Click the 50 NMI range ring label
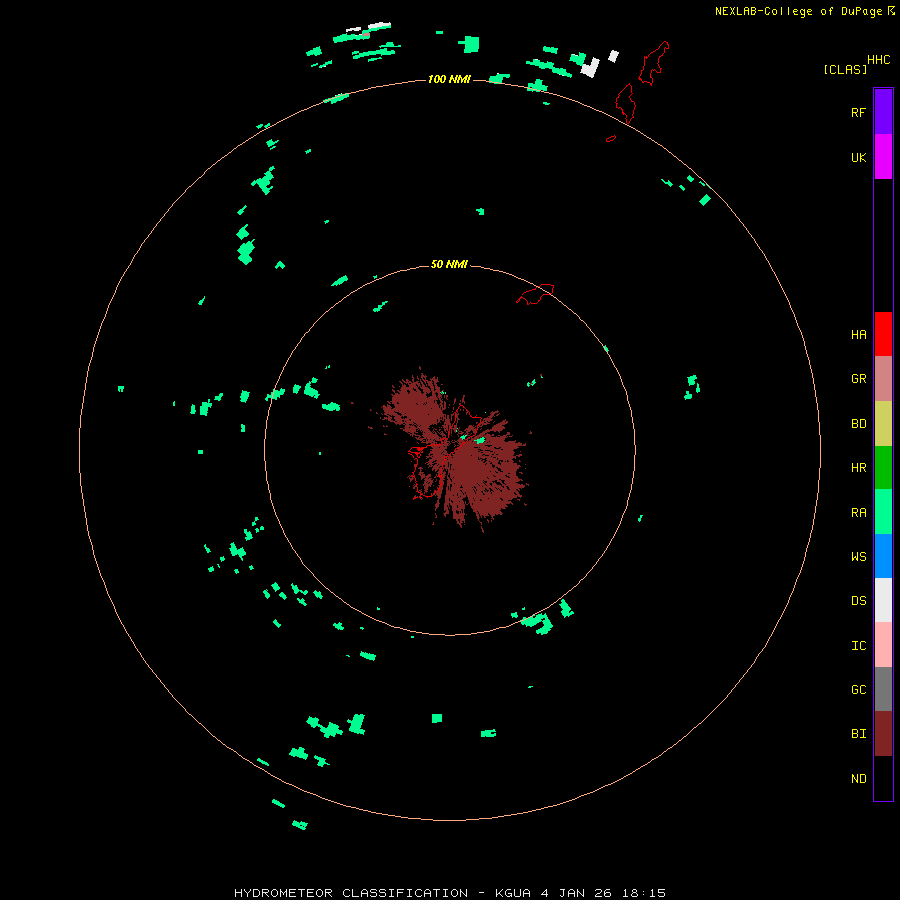900x900 pixels. coord(449,264)
